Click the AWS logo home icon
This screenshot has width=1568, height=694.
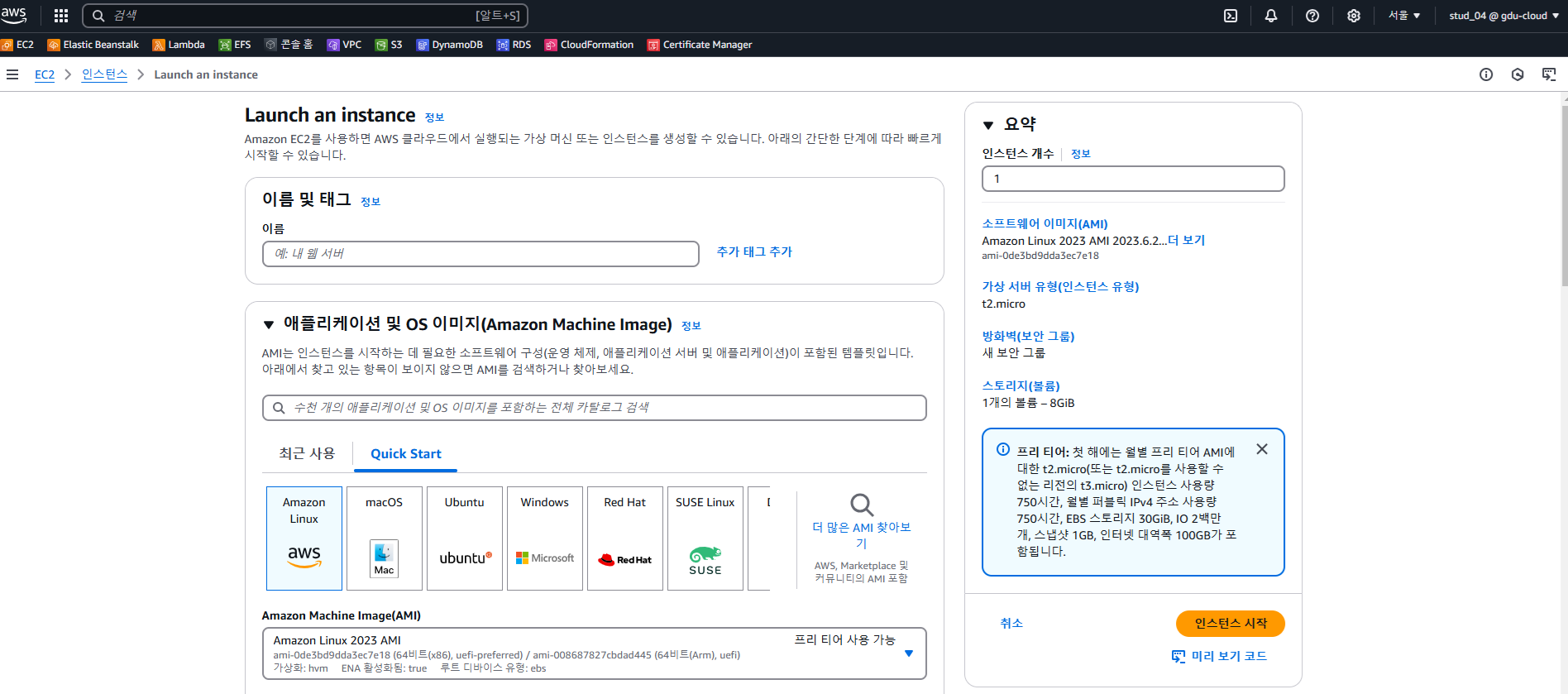point(14,15)
